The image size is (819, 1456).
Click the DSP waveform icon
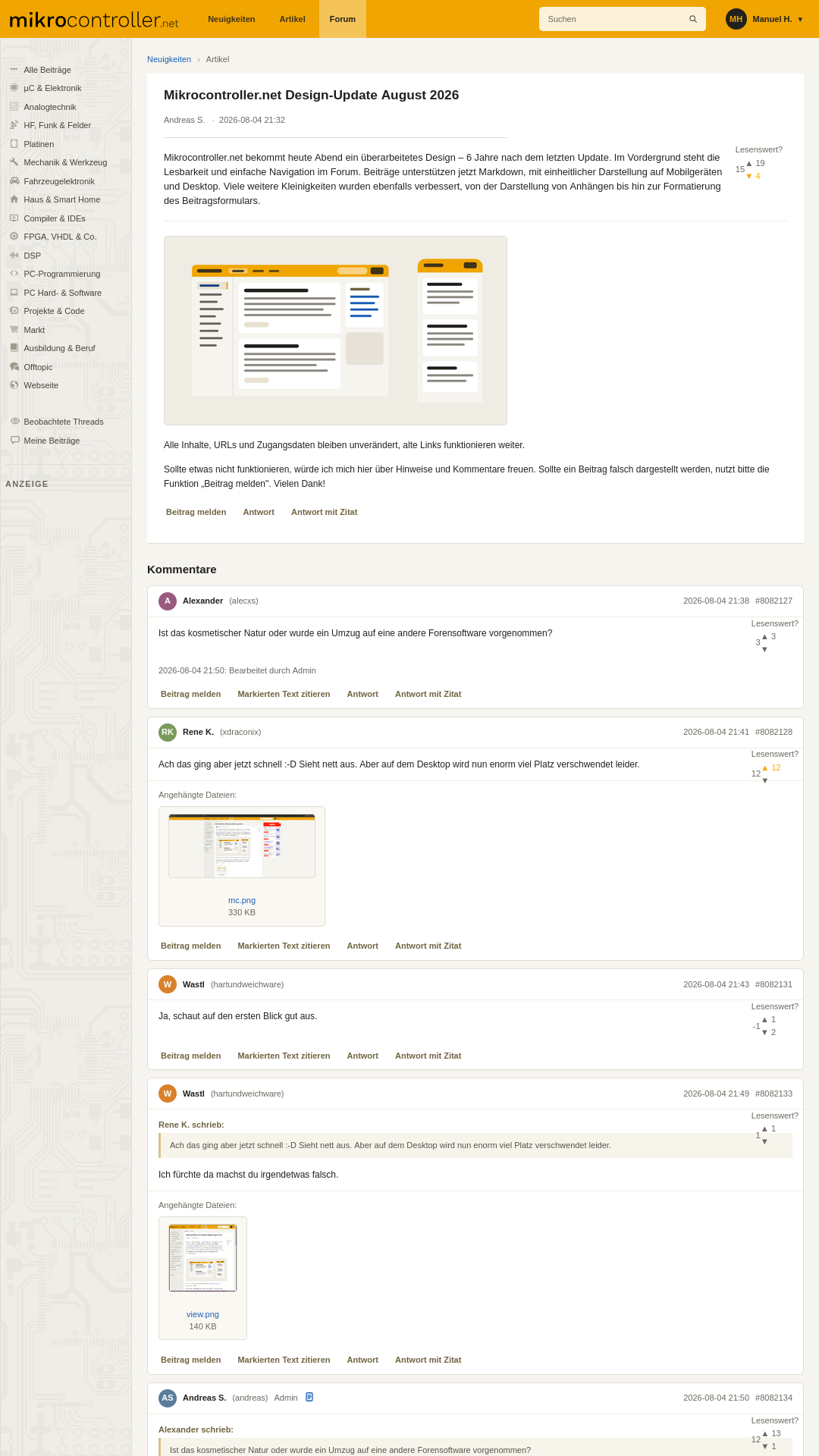[14, 256]
